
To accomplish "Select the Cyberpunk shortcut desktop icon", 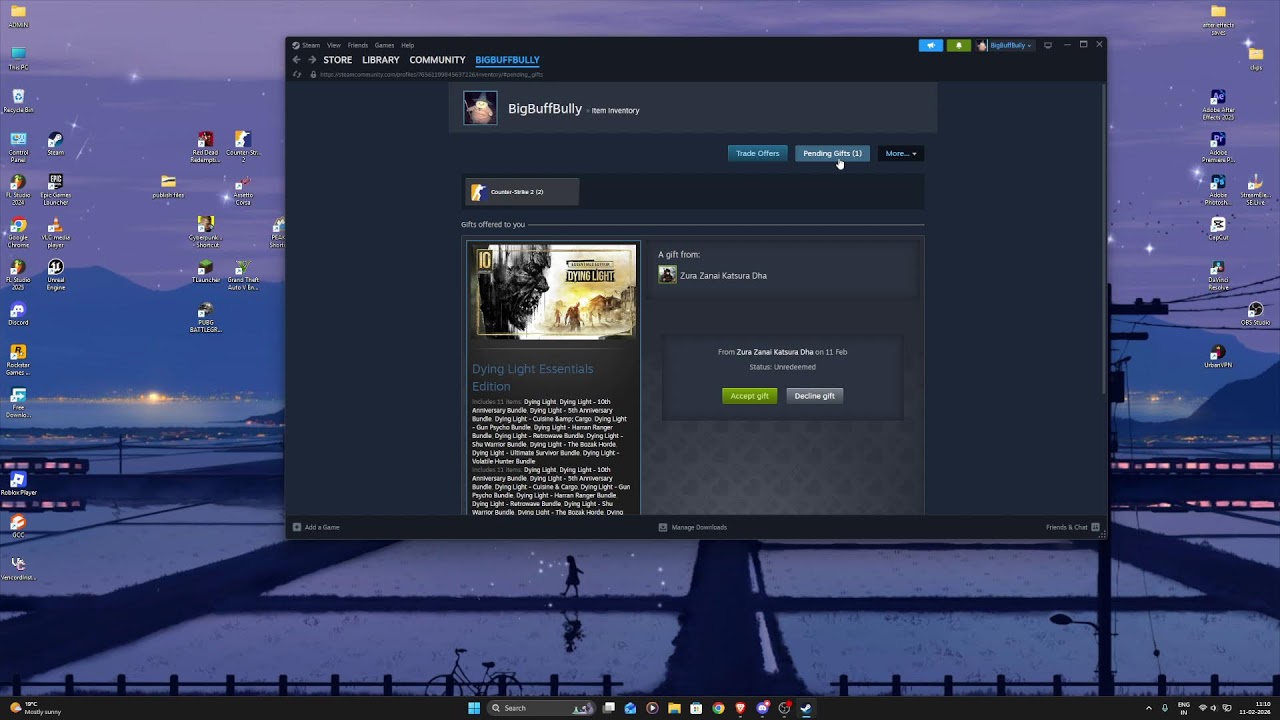I will [205, 232].
